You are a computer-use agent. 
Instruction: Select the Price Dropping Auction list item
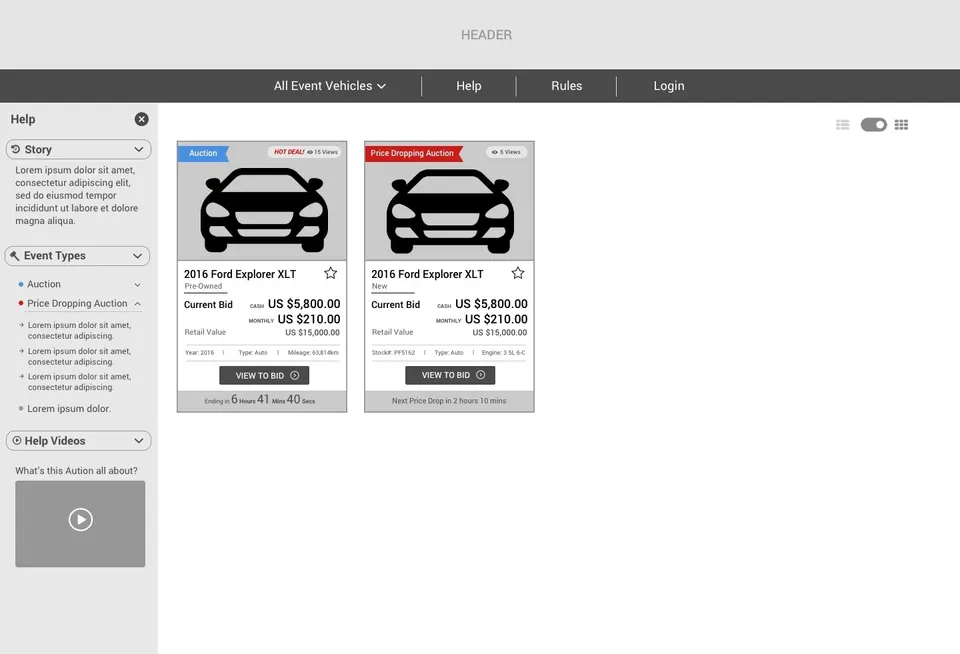(x=77, y=303)
